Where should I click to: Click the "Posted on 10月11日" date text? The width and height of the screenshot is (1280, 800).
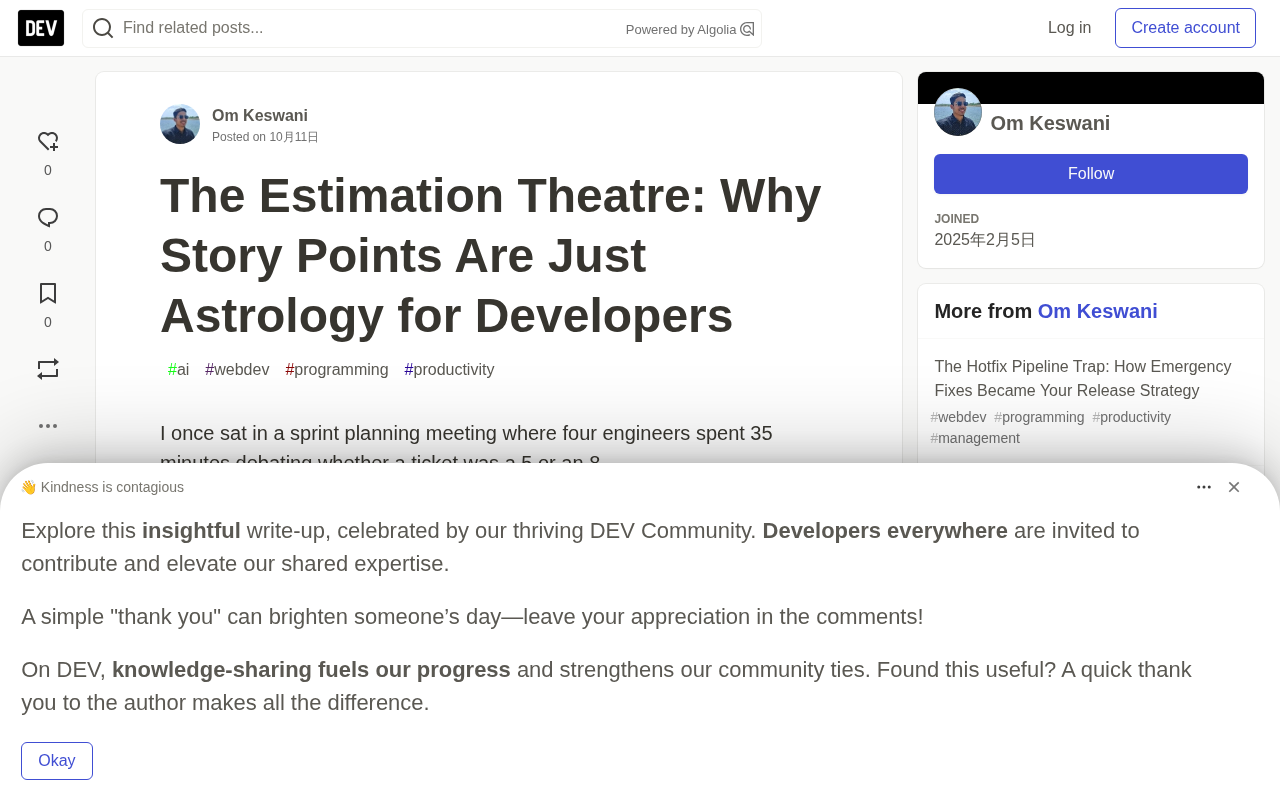point(265,137)
